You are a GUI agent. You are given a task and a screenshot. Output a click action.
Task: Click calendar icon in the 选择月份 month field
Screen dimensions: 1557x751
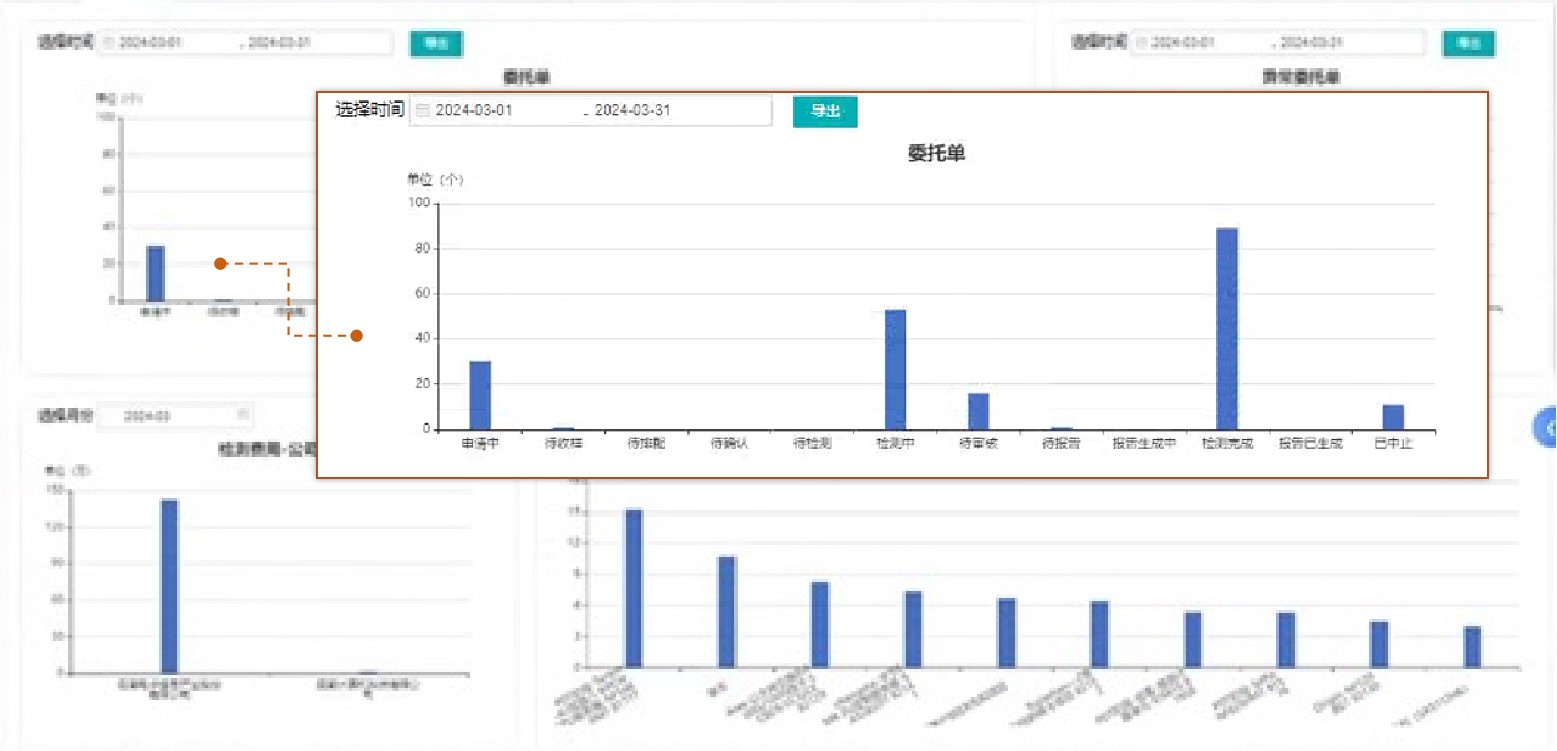(242, 414)
